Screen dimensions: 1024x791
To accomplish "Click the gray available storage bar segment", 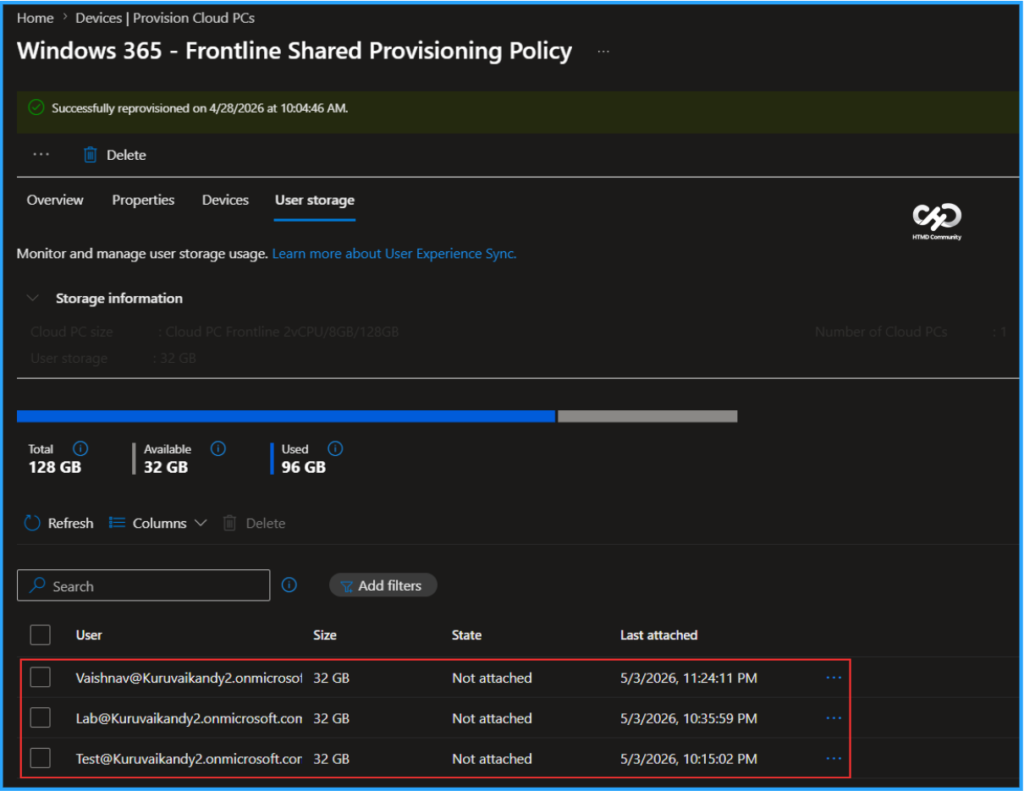I will tap(647, 416).
